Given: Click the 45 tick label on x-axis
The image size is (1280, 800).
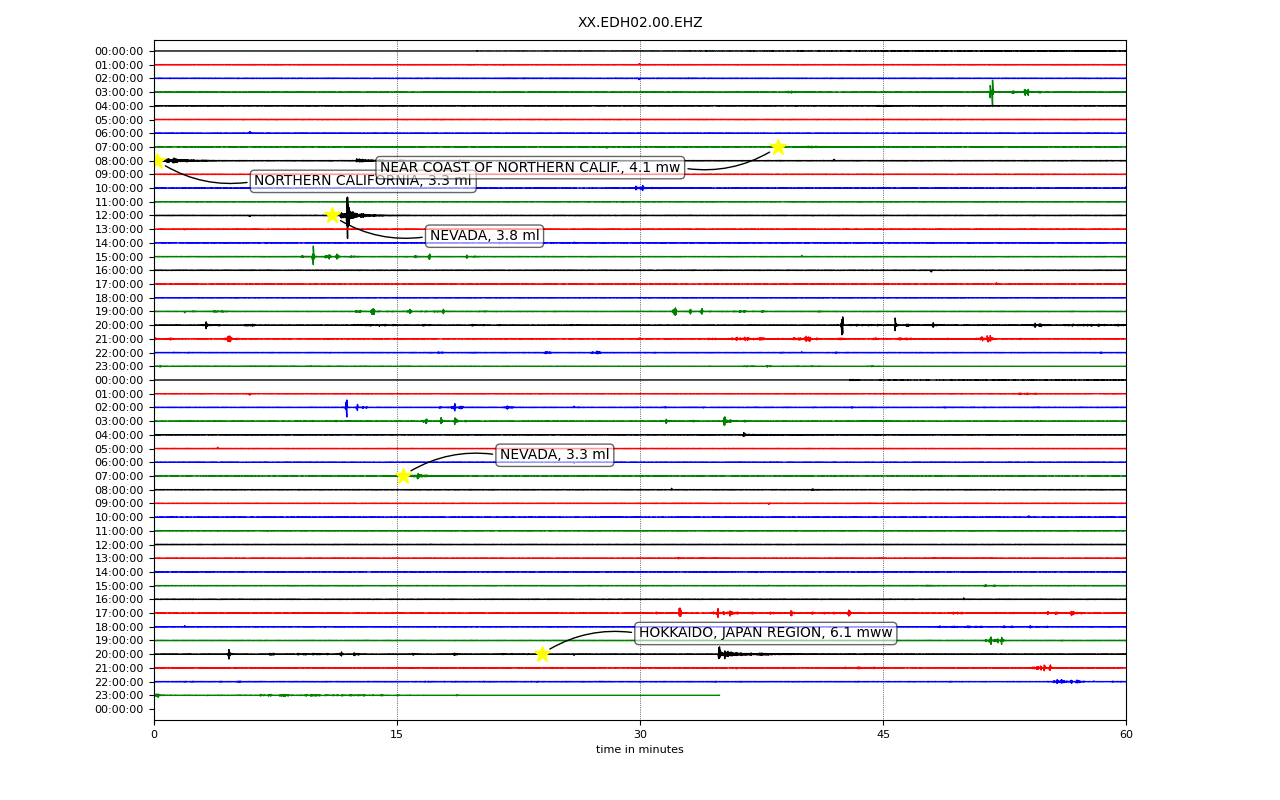Looking at the screenshot, I should coord(883,735).
